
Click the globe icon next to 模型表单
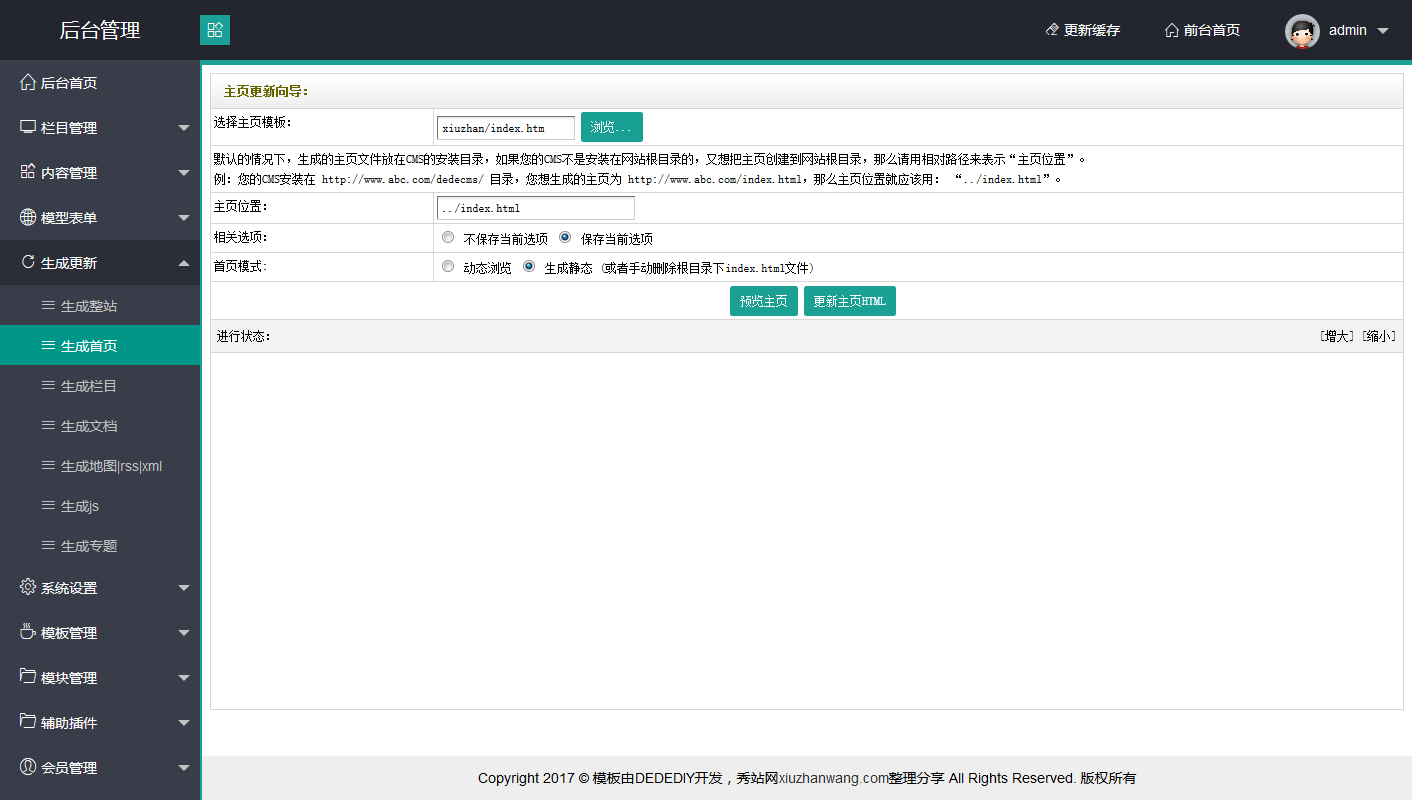point(28,217)
